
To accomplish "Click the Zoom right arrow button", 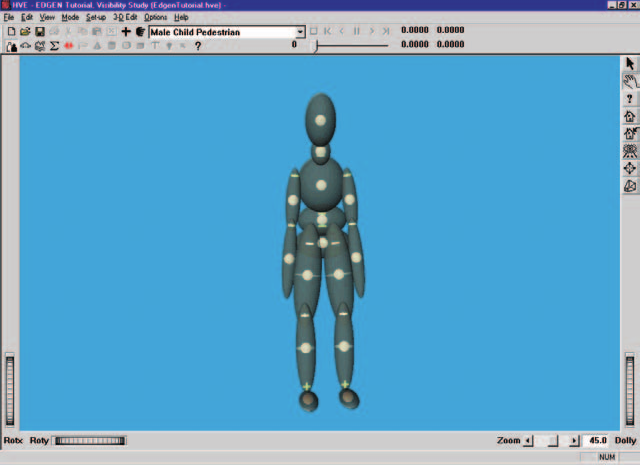I will coord(574,441).
